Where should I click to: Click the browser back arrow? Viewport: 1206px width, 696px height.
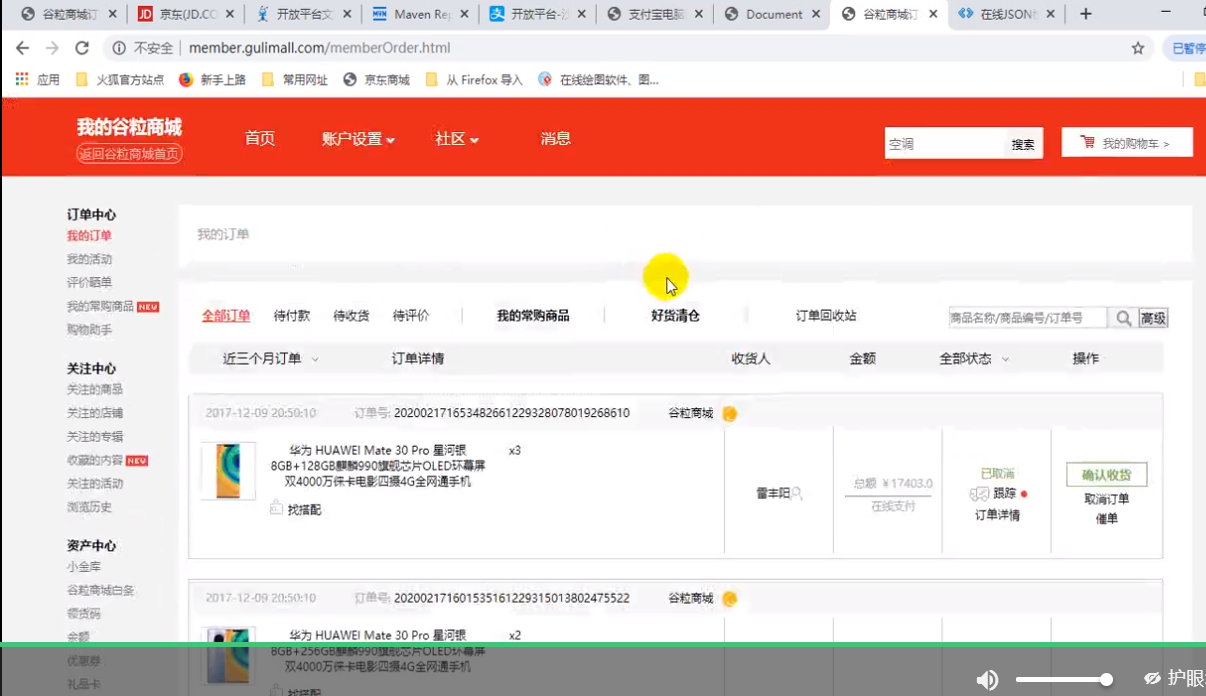tap(22, 48)
